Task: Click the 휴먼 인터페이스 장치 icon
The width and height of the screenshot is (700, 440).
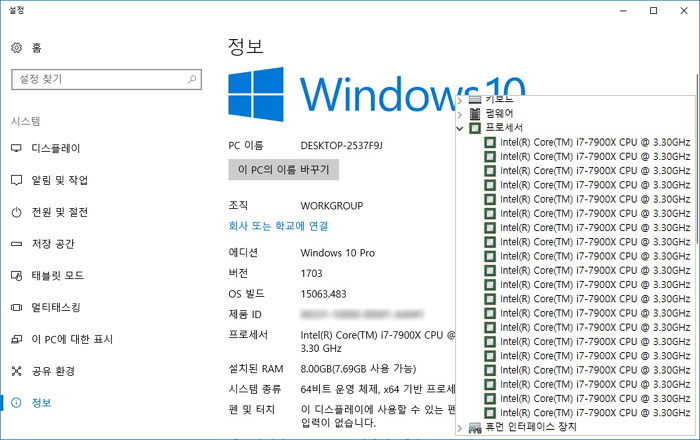Action: click(x=475, y=428)
